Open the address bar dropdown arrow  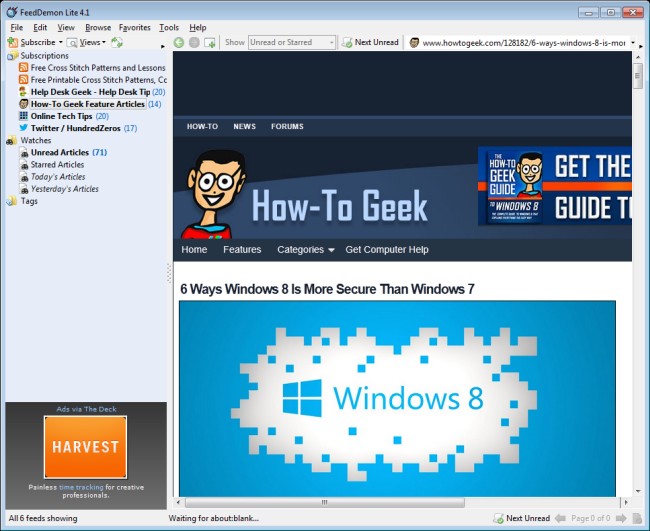coord(633,42)
